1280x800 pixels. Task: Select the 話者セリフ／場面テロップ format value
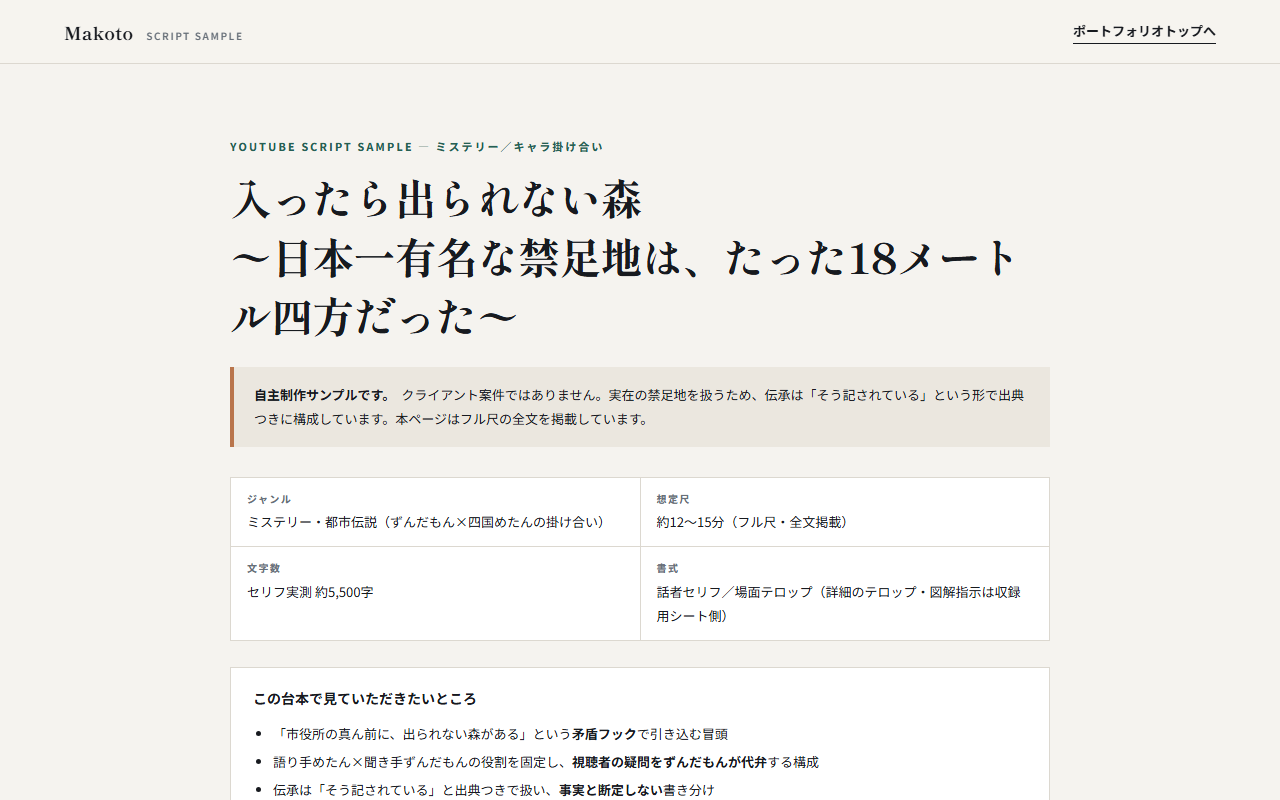839,604
